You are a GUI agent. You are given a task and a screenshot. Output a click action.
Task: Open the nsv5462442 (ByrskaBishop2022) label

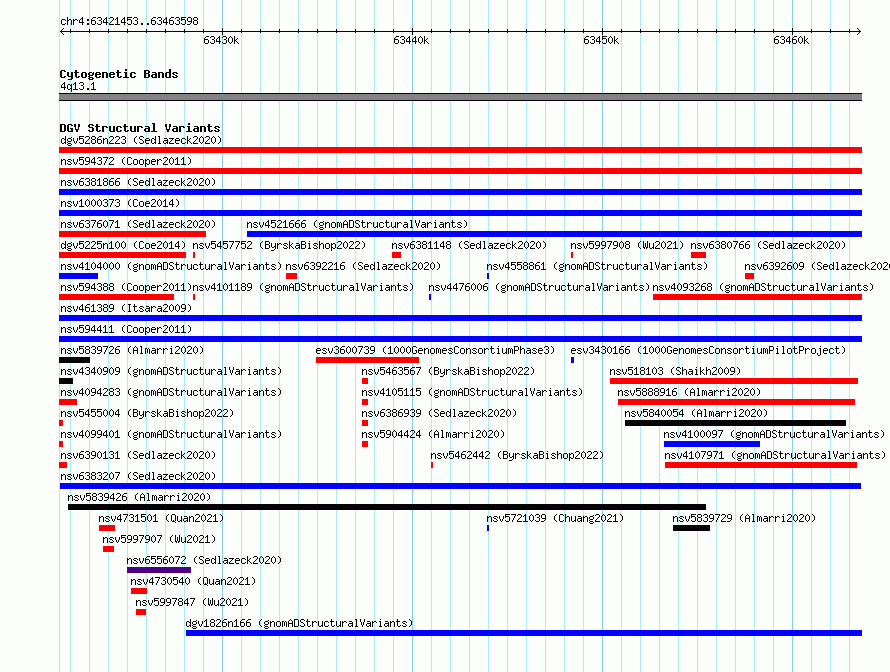click(517, 455)
